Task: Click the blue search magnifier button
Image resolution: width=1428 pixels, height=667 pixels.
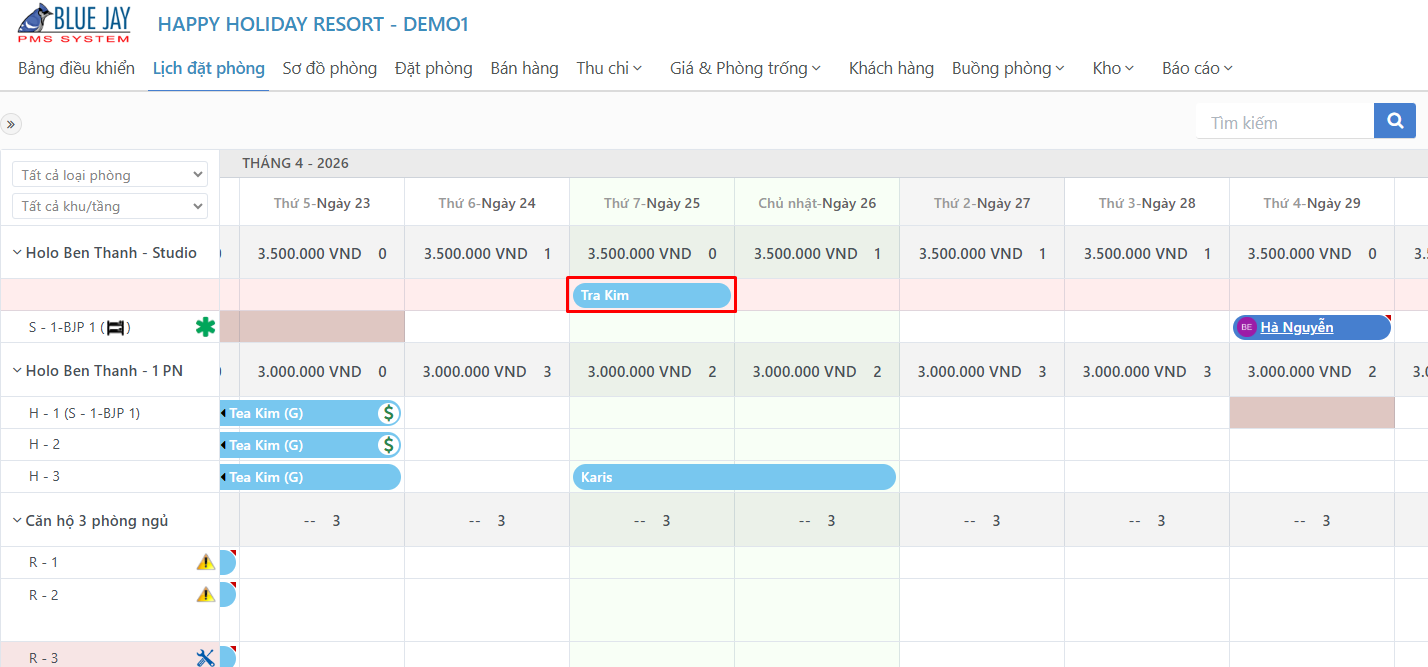Action: (1395, 121)
